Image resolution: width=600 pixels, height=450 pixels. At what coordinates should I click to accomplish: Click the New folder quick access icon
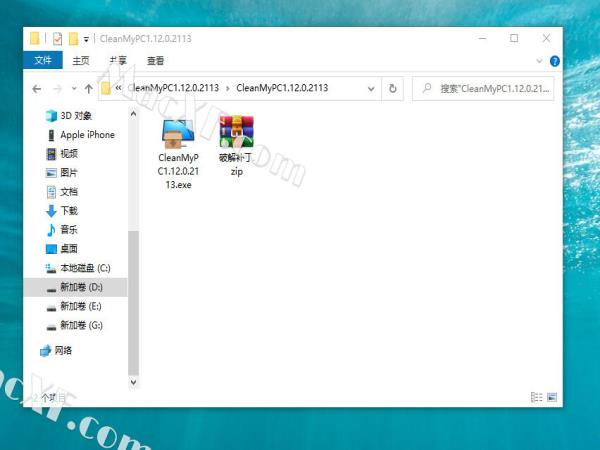tap(73, 39)
